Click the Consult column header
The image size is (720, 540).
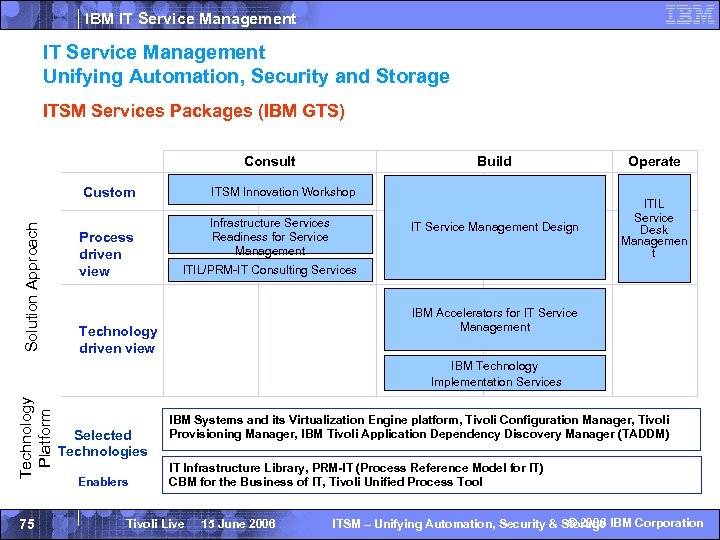270,161
